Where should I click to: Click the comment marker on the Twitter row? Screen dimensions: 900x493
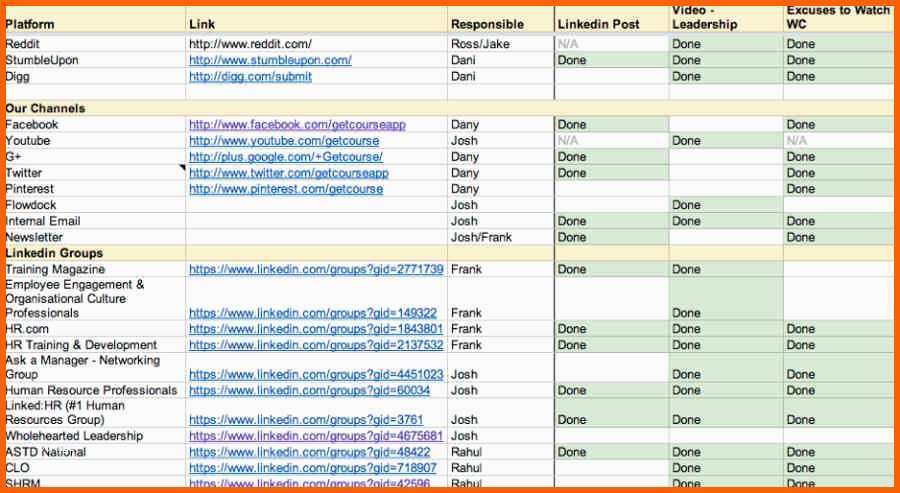(183, 168)
